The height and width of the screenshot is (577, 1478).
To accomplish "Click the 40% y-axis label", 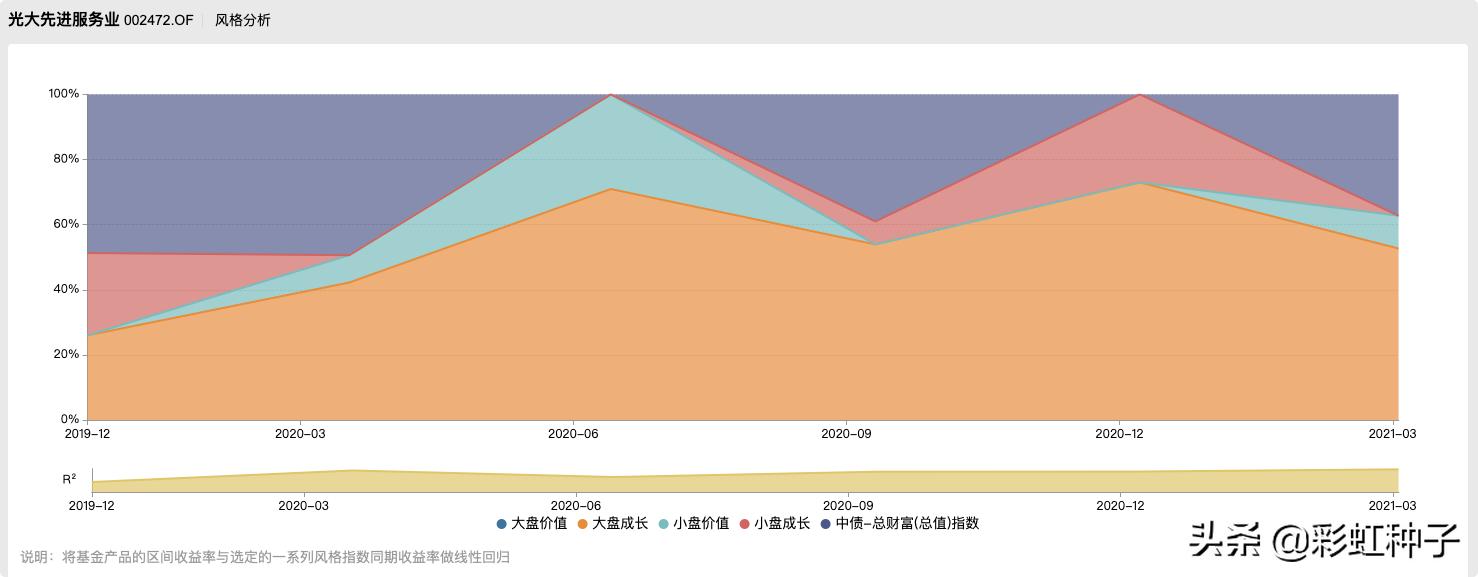I will pyautogui.click(x=67, y=289).
